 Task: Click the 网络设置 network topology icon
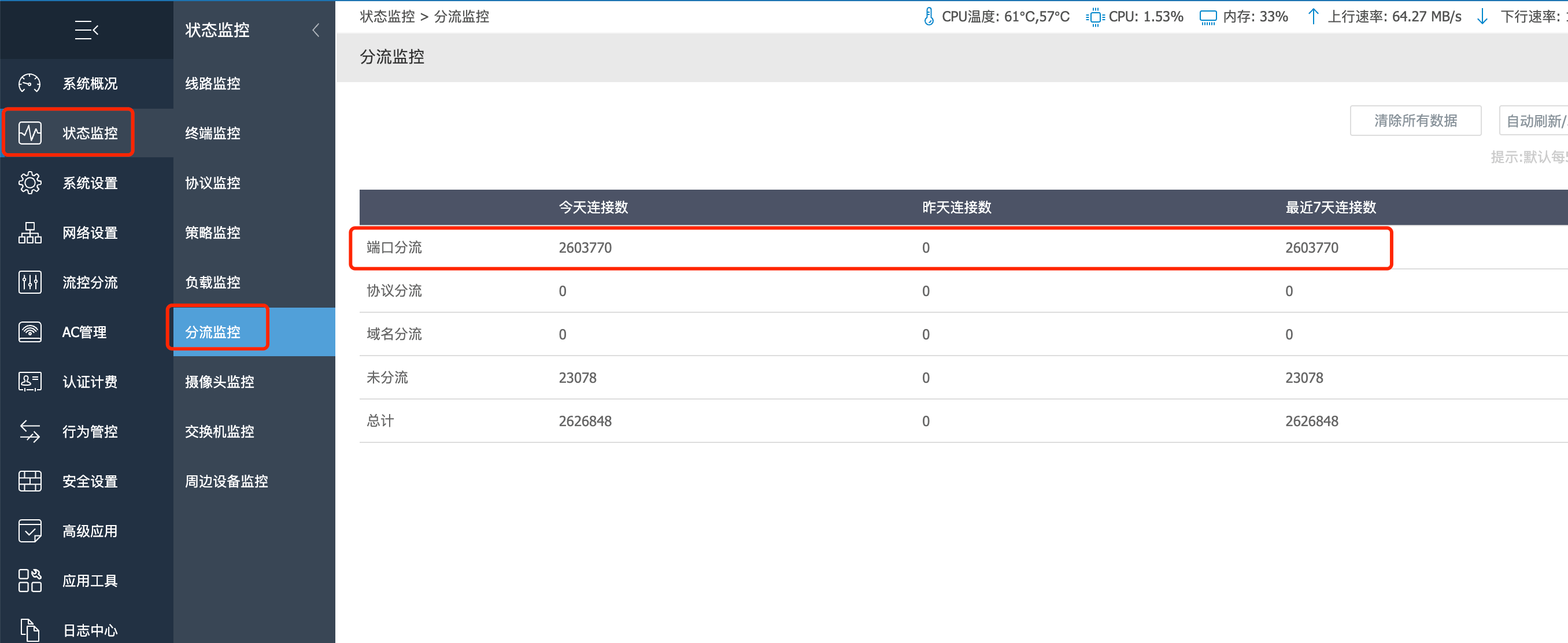click(x=29, y=232)
